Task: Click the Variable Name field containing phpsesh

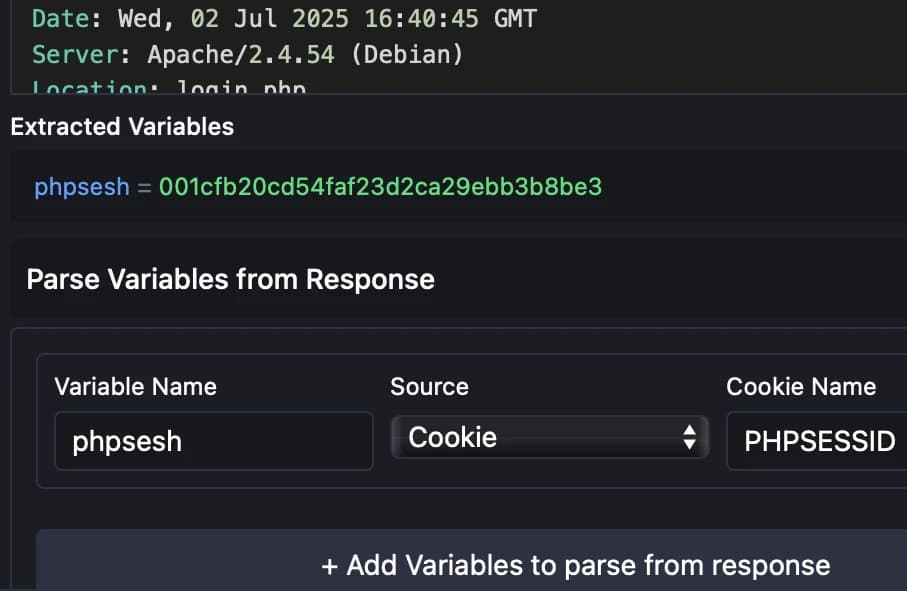Action: coord(213,441)
